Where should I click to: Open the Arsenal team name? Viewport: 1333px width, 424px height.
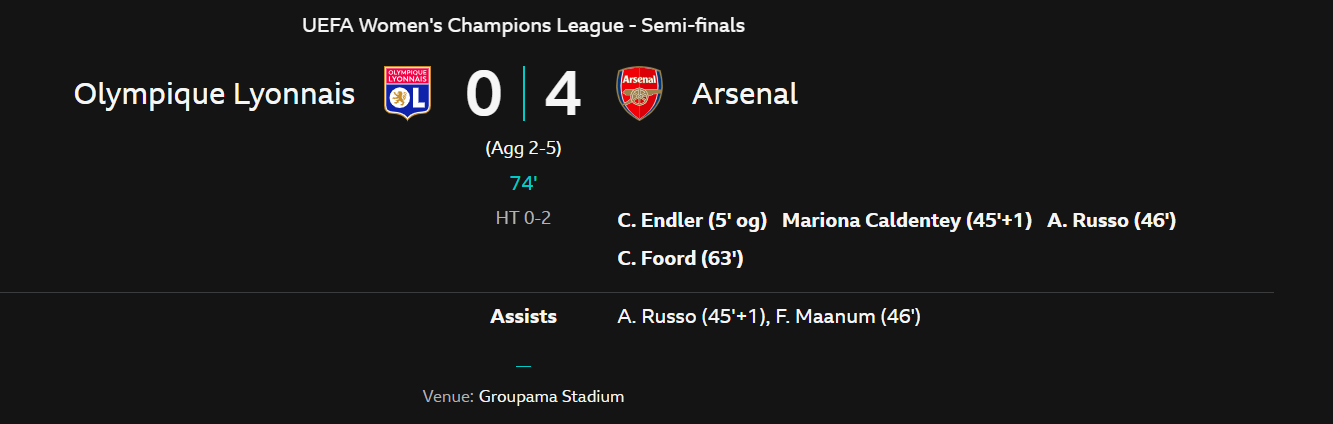[745, 94]
